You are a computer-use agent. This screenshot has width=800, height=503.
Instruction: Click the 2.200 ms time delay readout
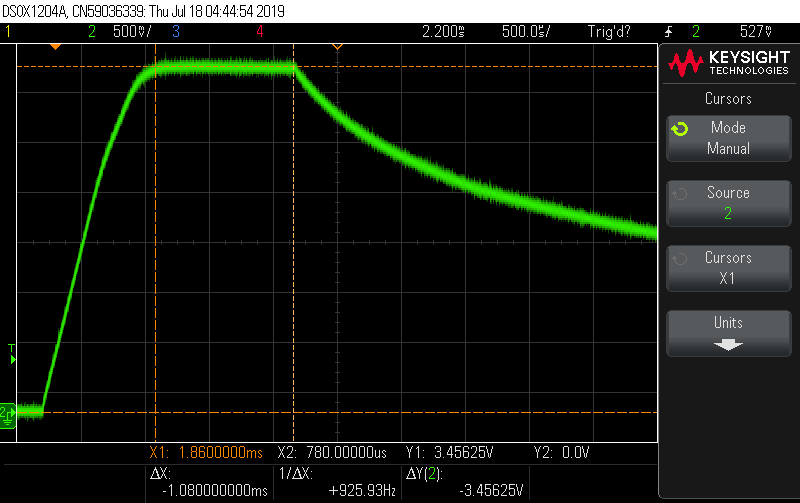tap(443, 32)
